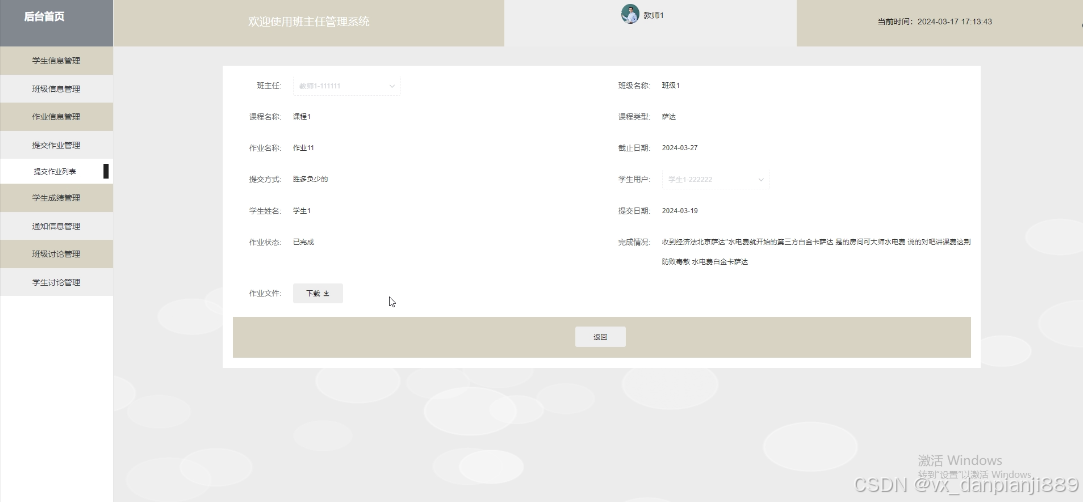Open 通知信息管理 menu
Image resolution: width=1083 pixels, height=502 pixels.
click(x=56, y=226)
